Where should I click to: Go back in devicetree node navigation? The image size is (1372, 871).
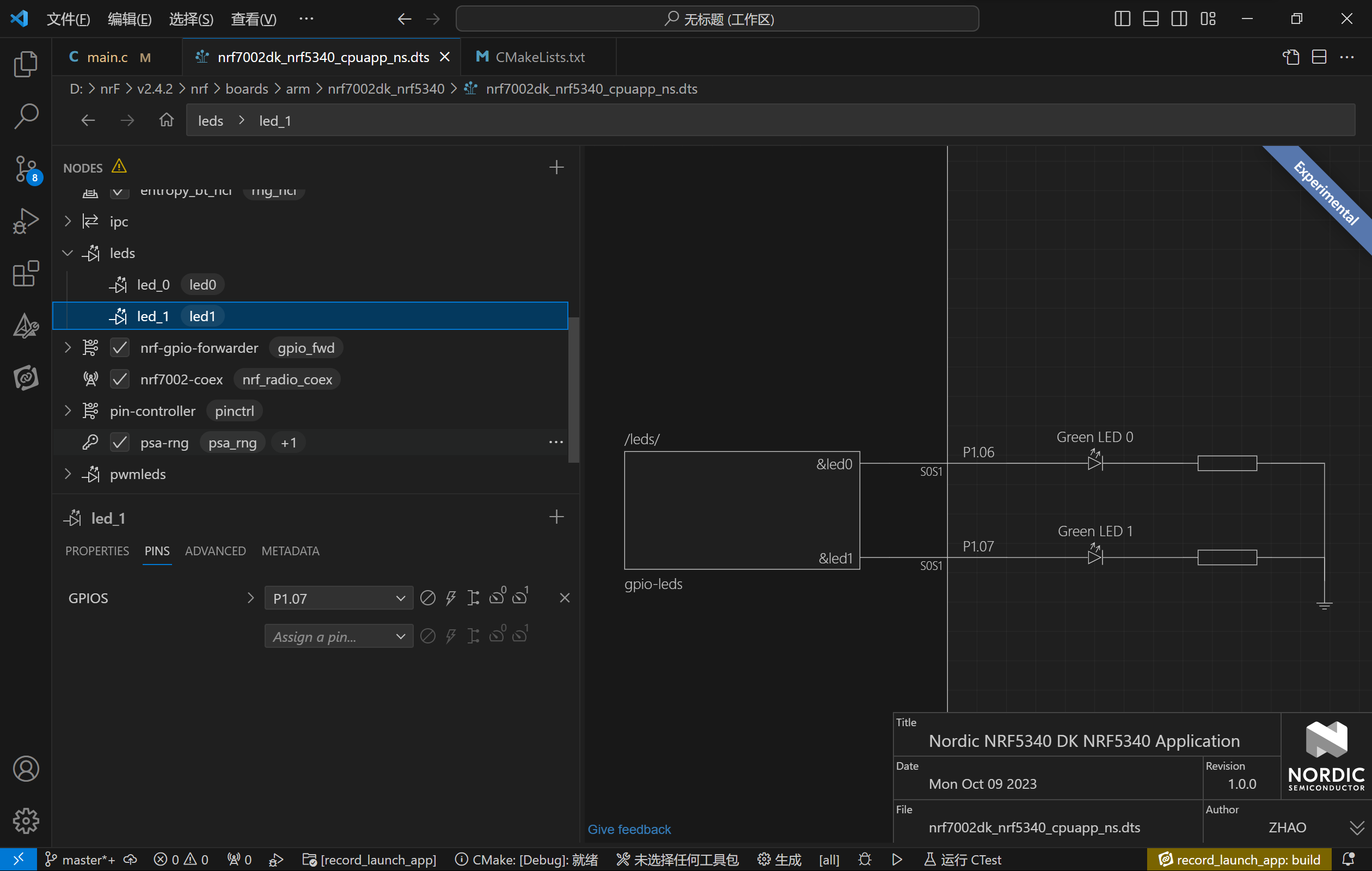[88, 120]
